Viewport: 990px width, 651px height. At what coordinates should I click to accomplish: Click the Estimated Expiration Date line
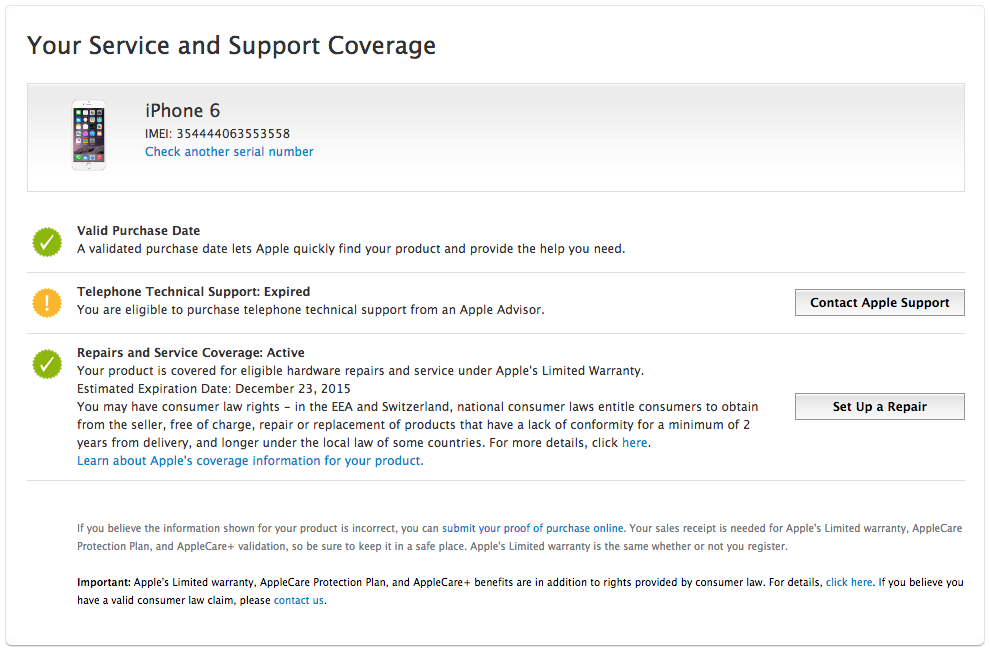pos(213,389)
